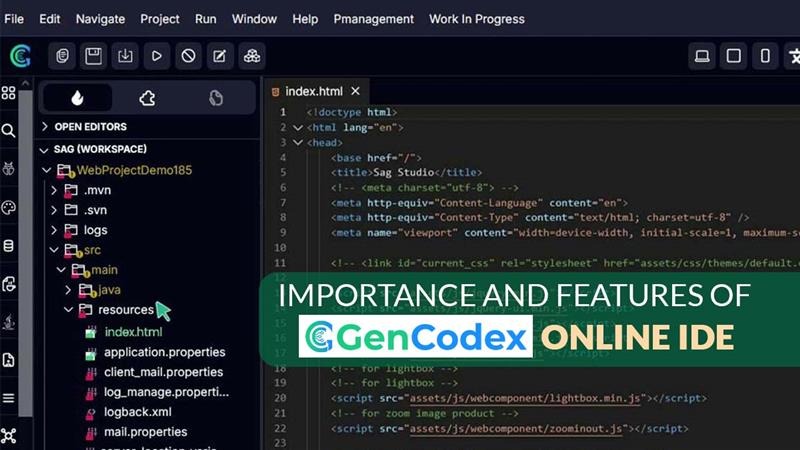The width and height of the screenshot is (800, 450).
Task: Select the laptop preview mode icon
Action: click(x=702, y=56)
